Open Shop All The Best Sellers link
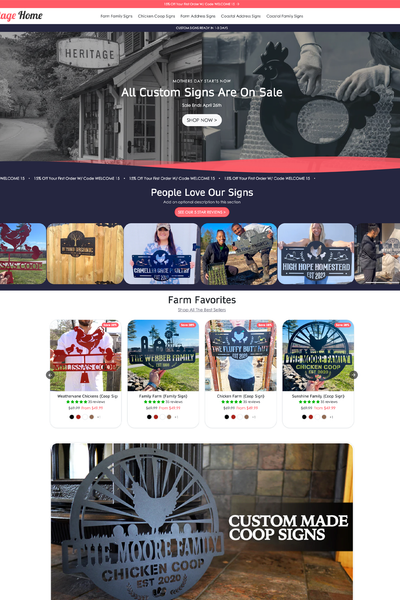This screenshot has width=400, height=600. tap(202, 310)
